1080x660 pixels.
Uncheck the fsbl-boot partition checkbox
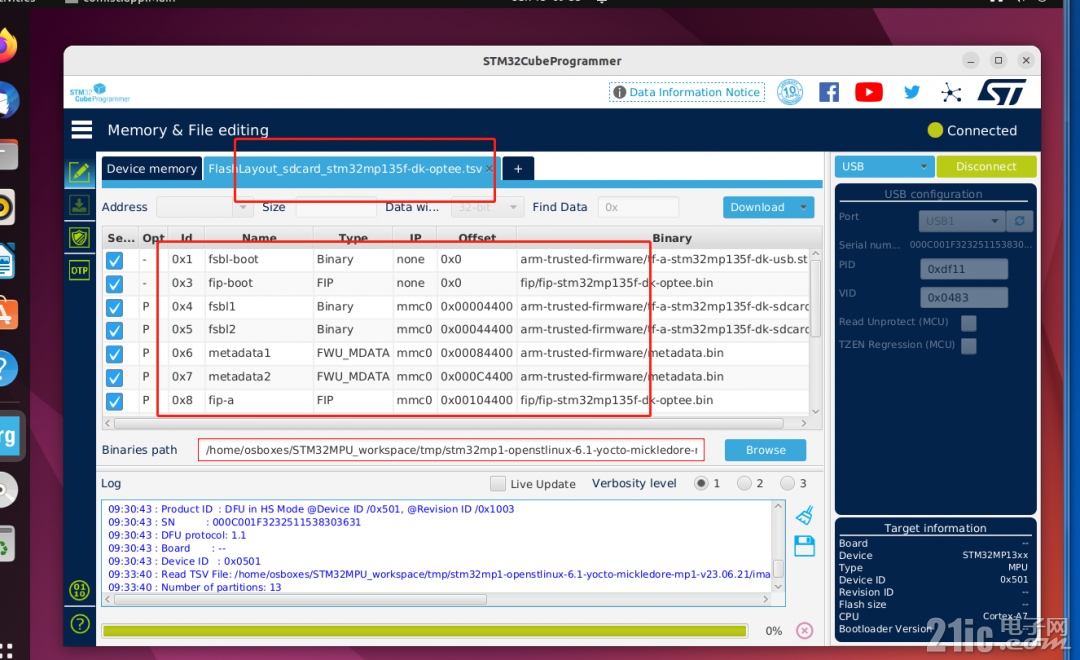pos(114,260)
